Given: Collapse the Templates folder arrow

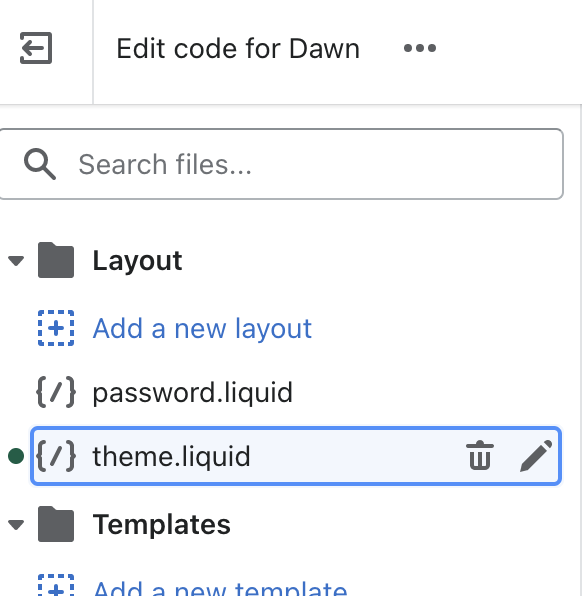Looking at the screenshot, I should [16, 525].
